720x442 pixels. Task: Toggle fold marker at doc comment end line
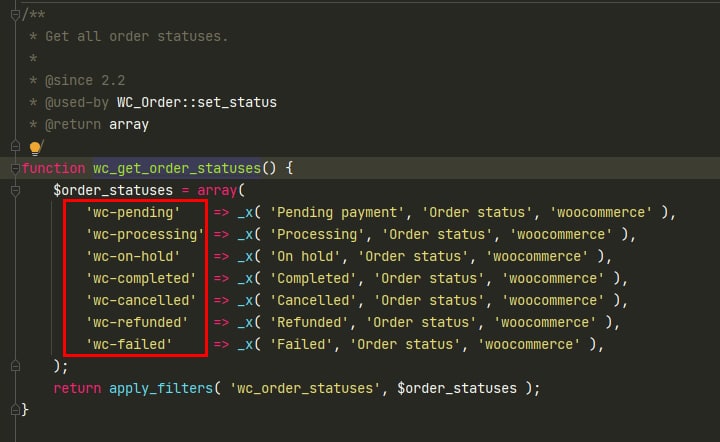tap(15, 146)
